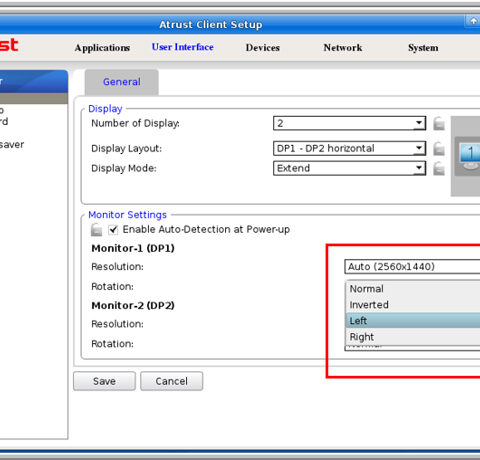The image size is (480, 460).
Task: Open the Devices tab
Action: tap(263, 48)
